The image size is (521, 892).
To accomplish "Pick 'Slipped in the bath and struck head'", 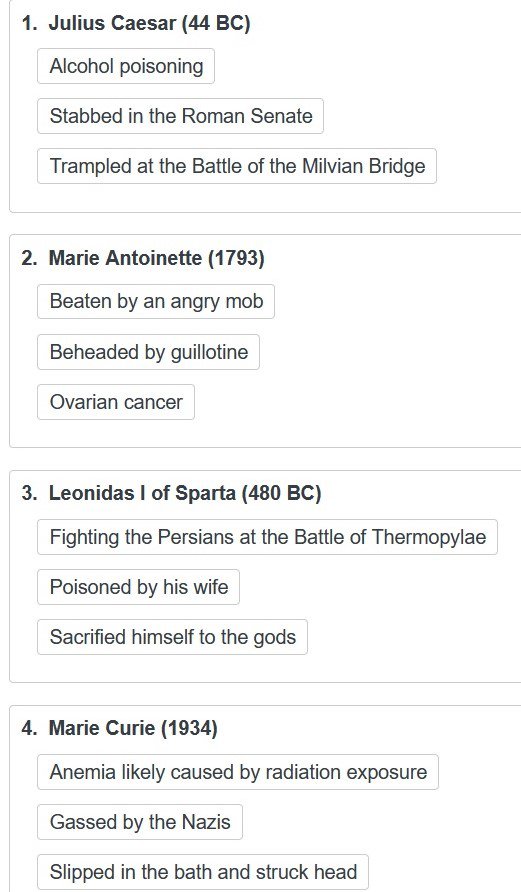I will [203, 872].
